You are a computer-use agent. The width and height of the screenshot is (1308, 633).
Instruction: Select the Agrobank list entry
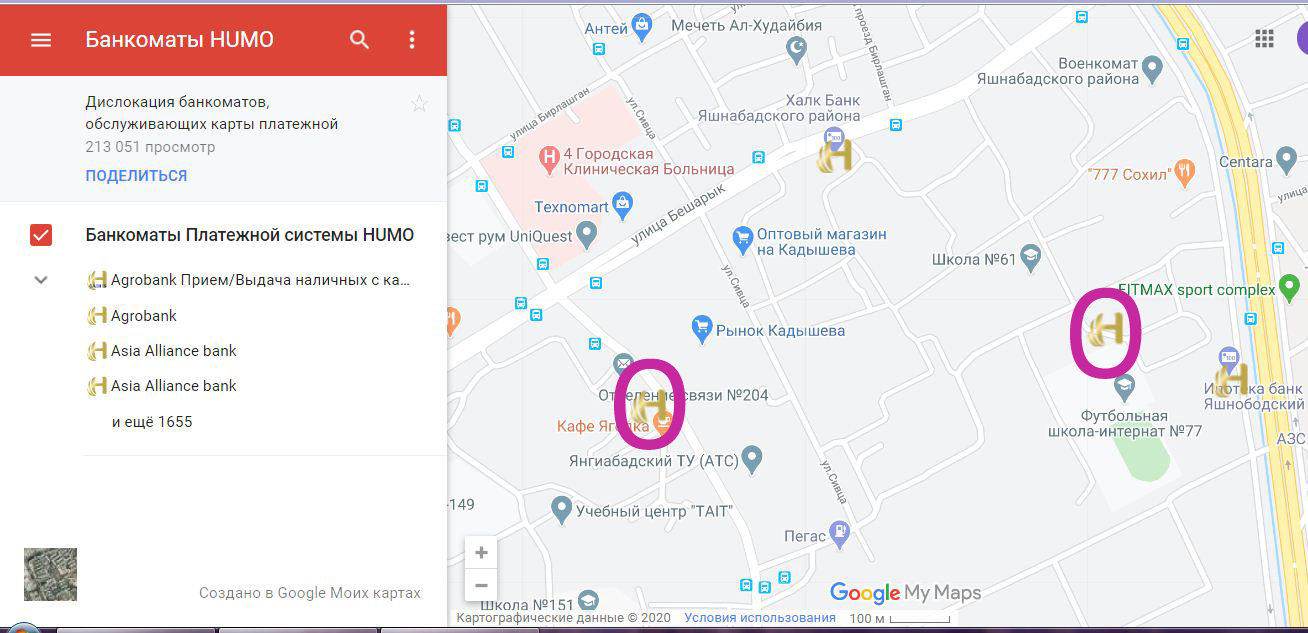click(144, 316)
